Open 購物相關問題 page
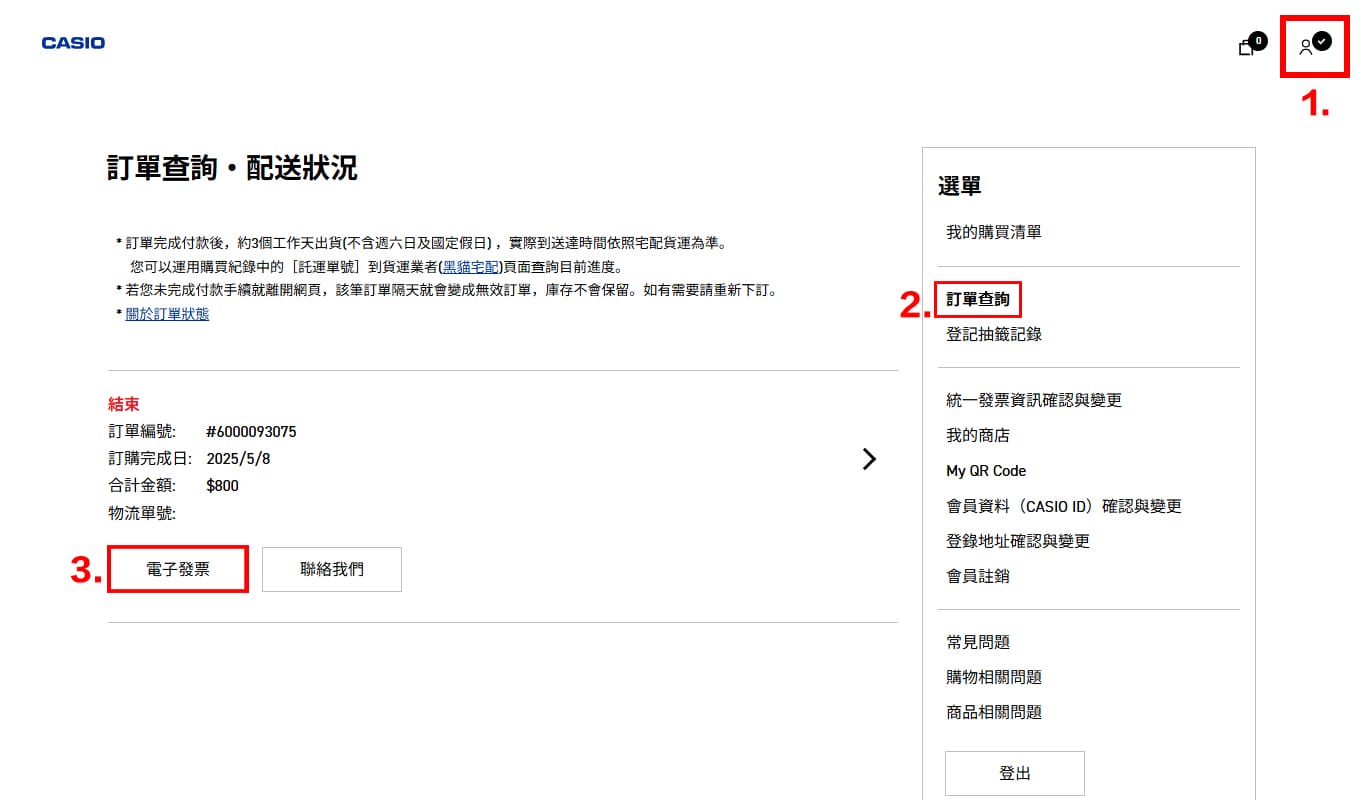 click(993, 677)
